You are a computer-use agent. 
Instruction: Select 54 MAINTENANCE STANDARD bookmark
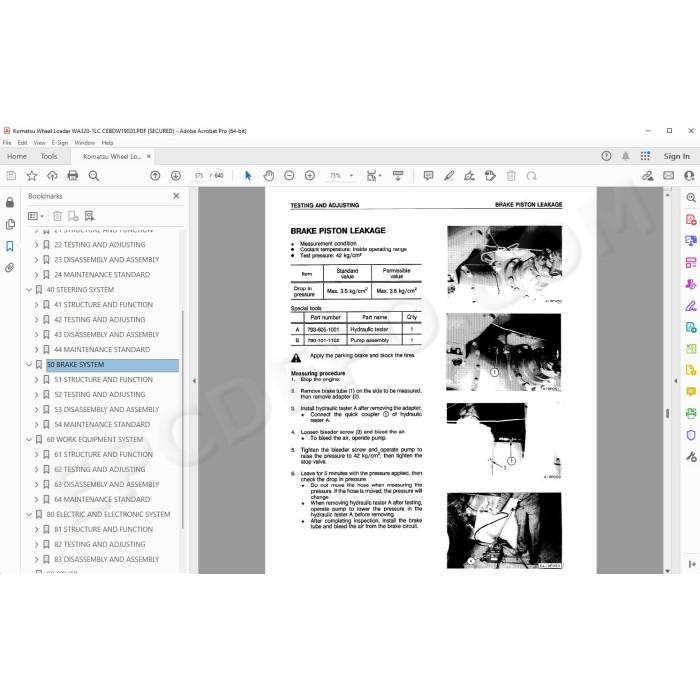(102, 425)
